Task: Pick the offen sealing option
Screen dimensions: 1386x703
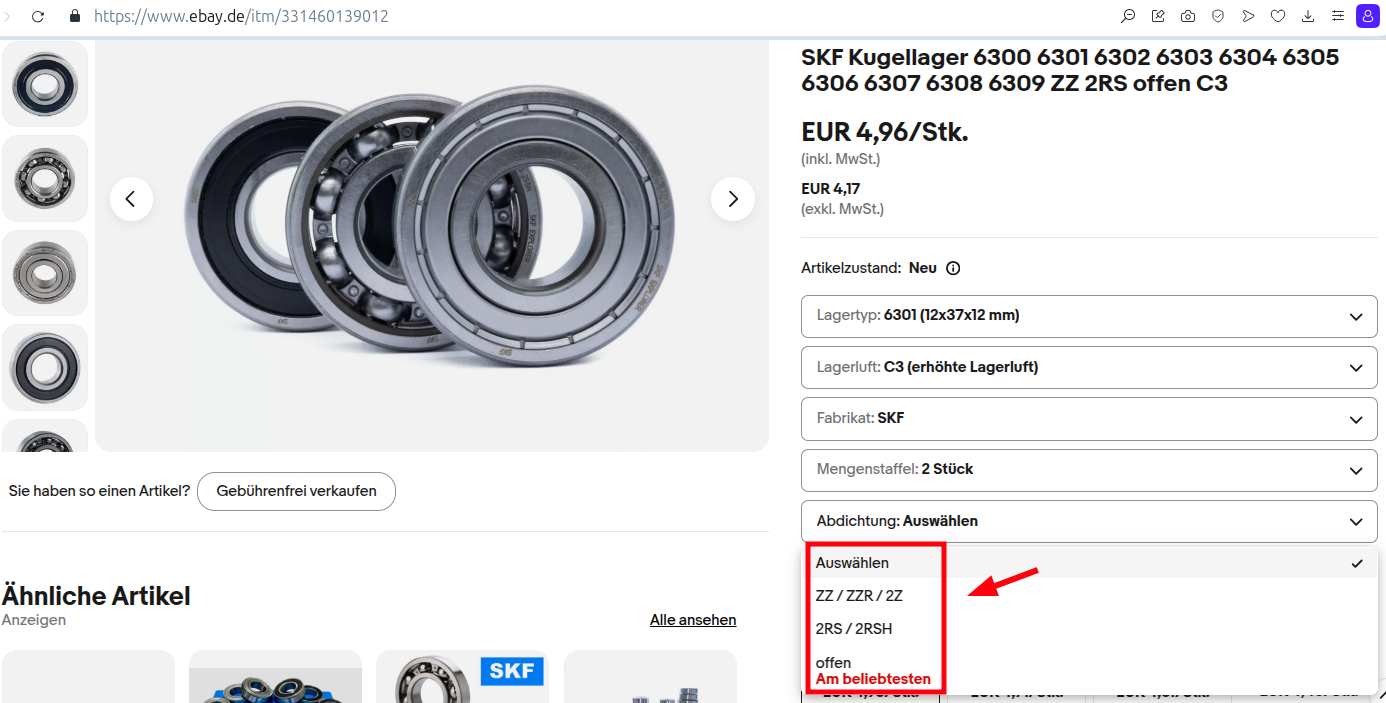Action: click(x=834, y=663)
